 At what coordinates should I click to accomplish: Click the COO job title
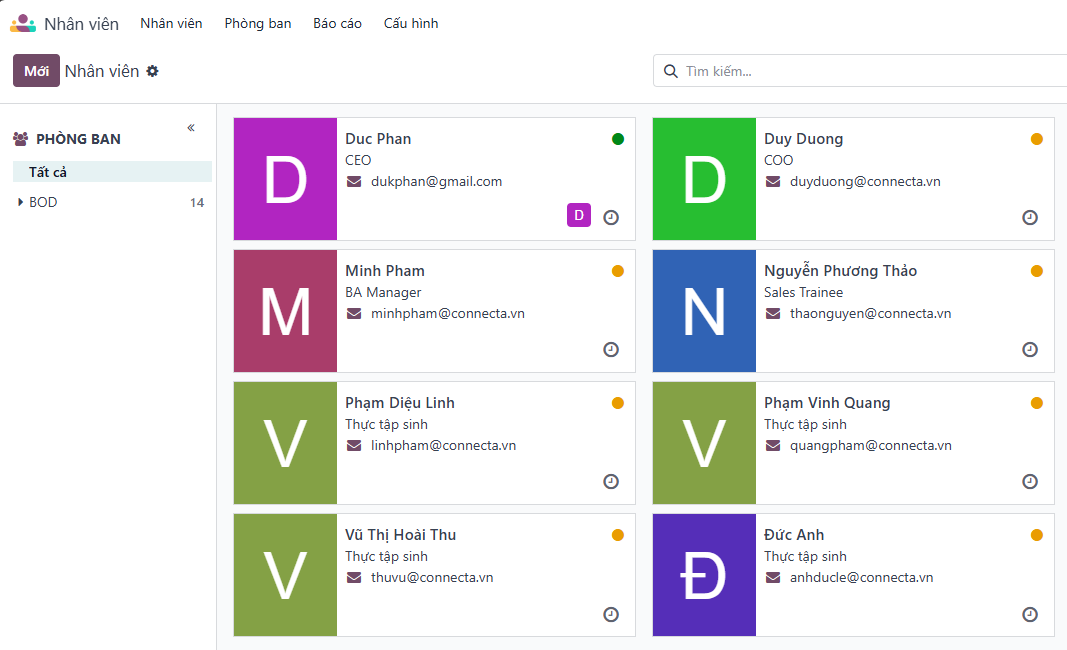(778, 160)
